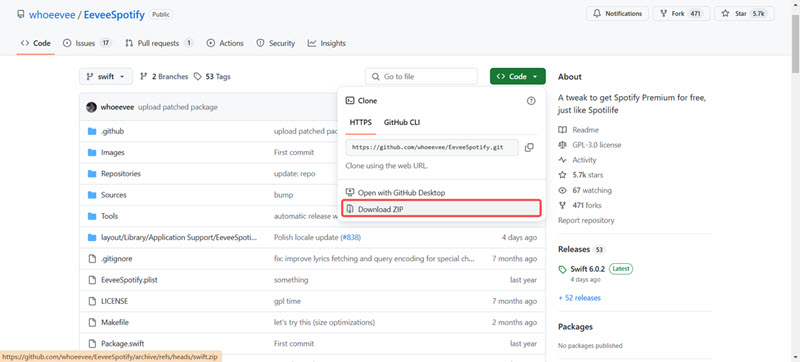This screenshot has width=800, height=362.
Task: Open the Releases heading link
Action: (x=574, y=249)
